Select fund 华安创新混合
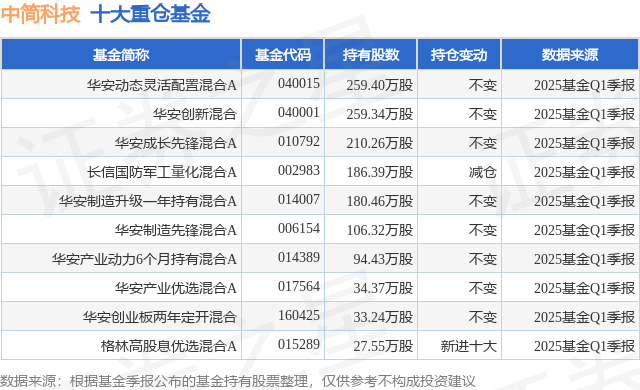The width and height of the screenshot is (640, 390). click(x=195, y=114)
